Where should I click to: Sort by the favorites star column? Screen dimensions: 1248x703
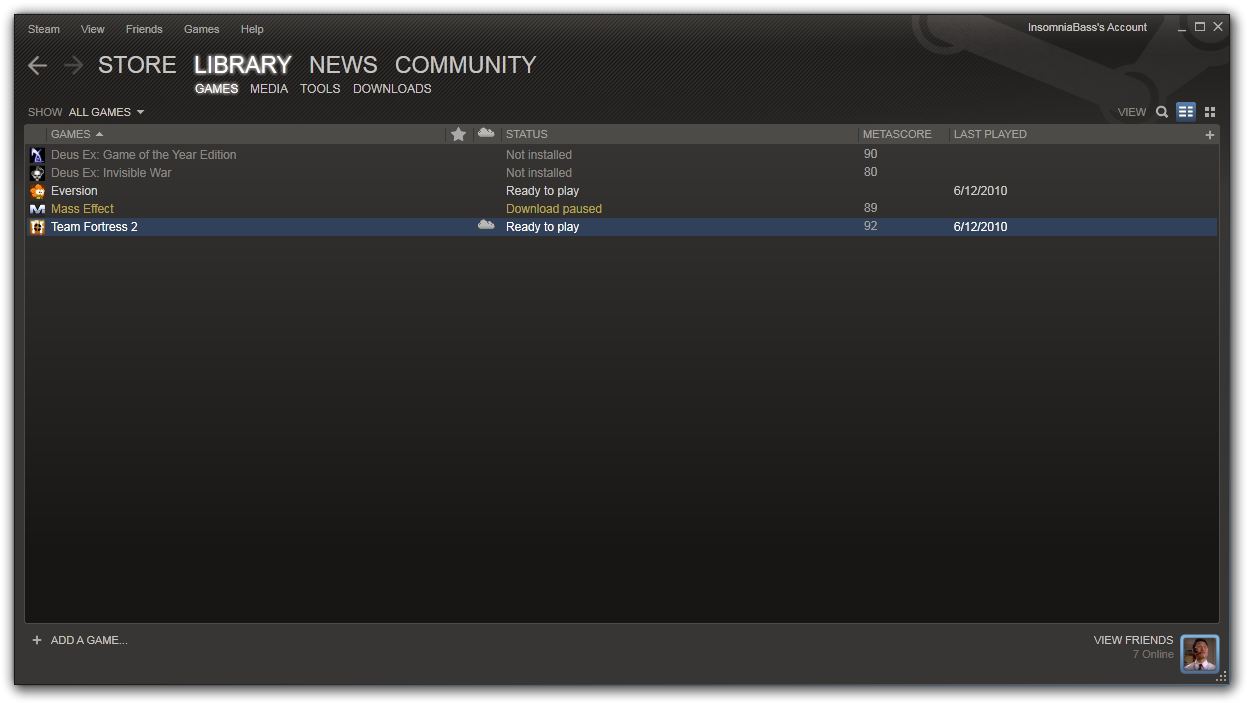pos(458,134)
